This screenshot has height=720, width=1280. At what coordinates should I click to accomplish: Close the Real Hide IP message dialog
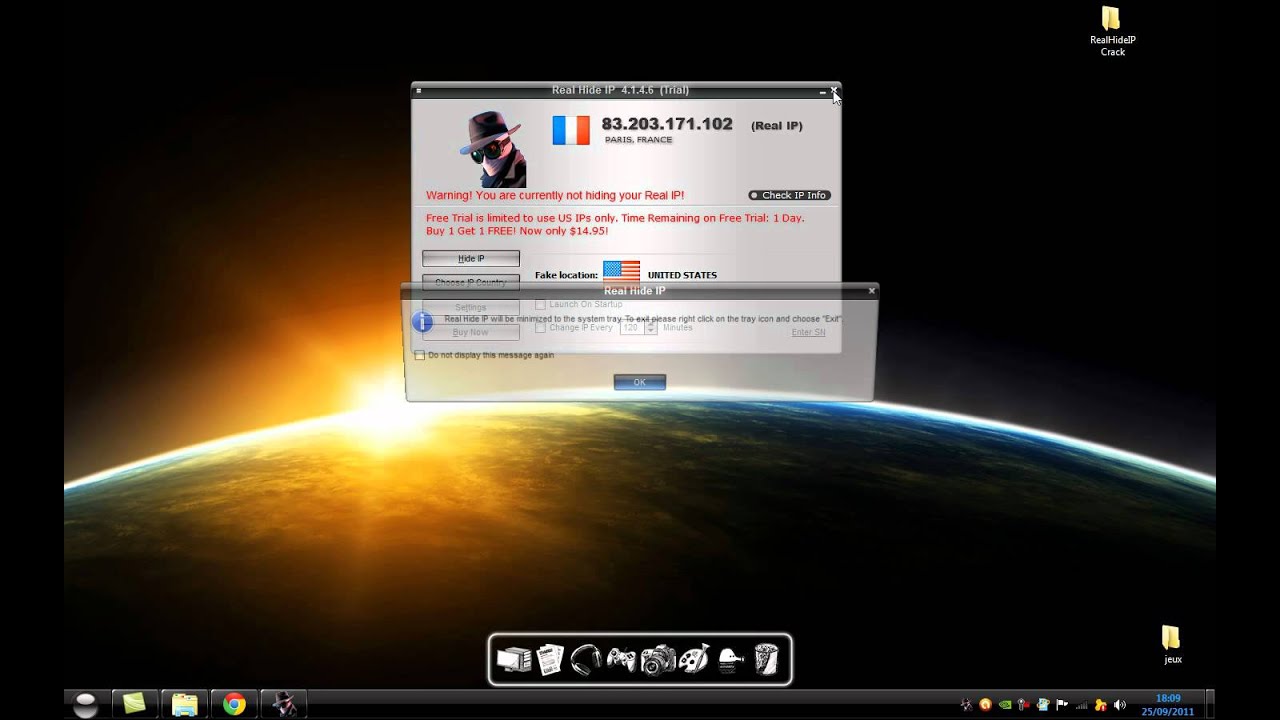point(871,291)
